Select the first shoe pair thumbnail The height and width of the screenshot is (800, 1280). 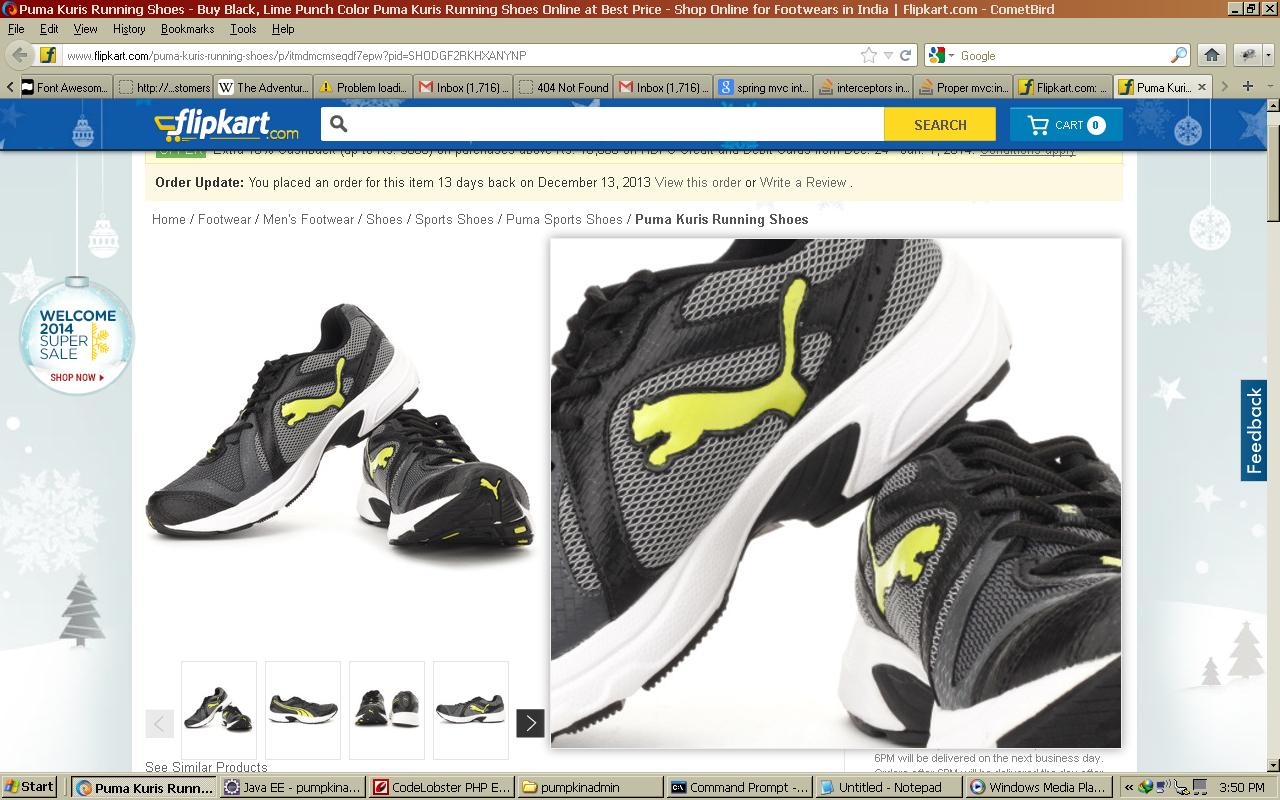[219, 710]
